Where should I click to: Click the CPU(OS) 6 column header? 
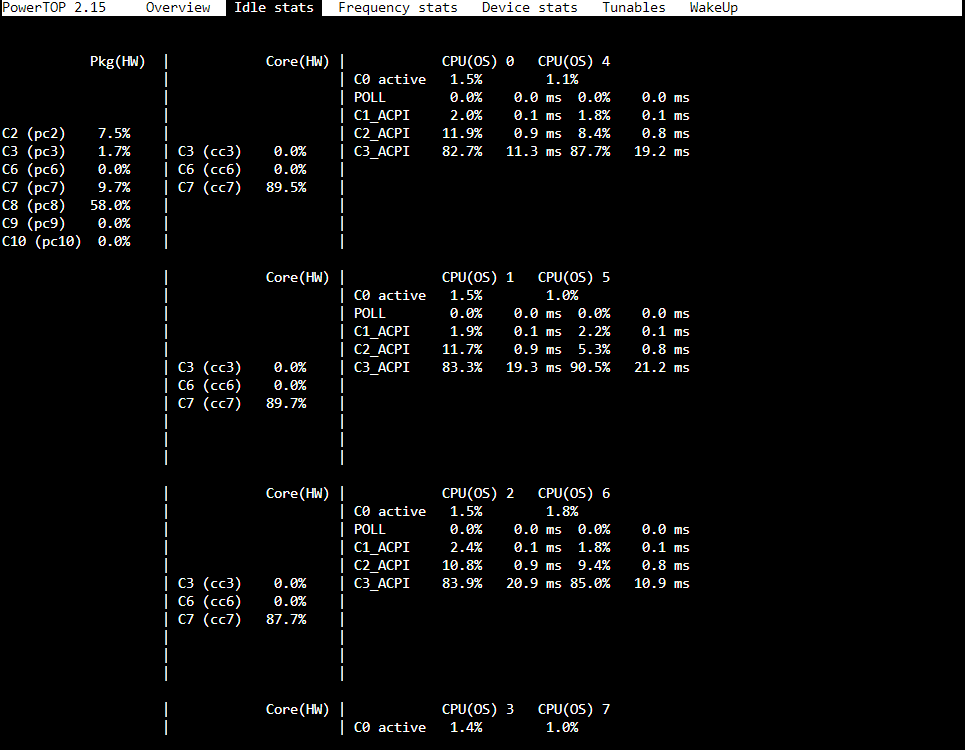(574, 493)
